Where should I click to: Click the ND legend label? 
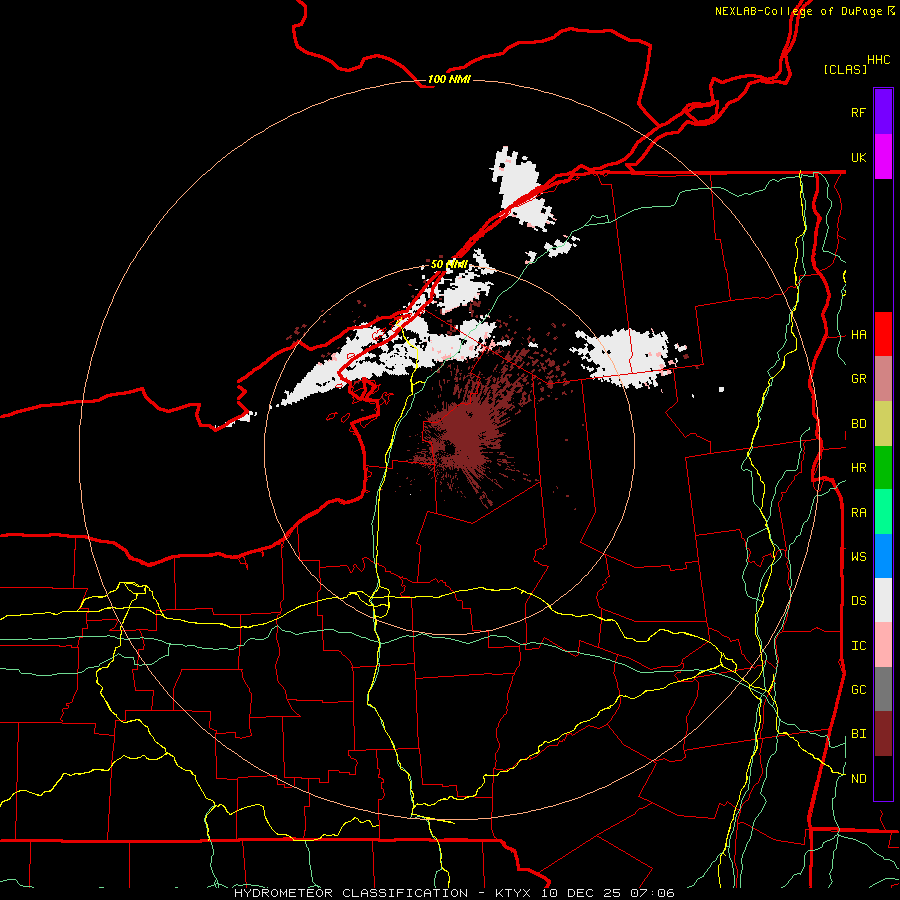(x=858, y=778)
